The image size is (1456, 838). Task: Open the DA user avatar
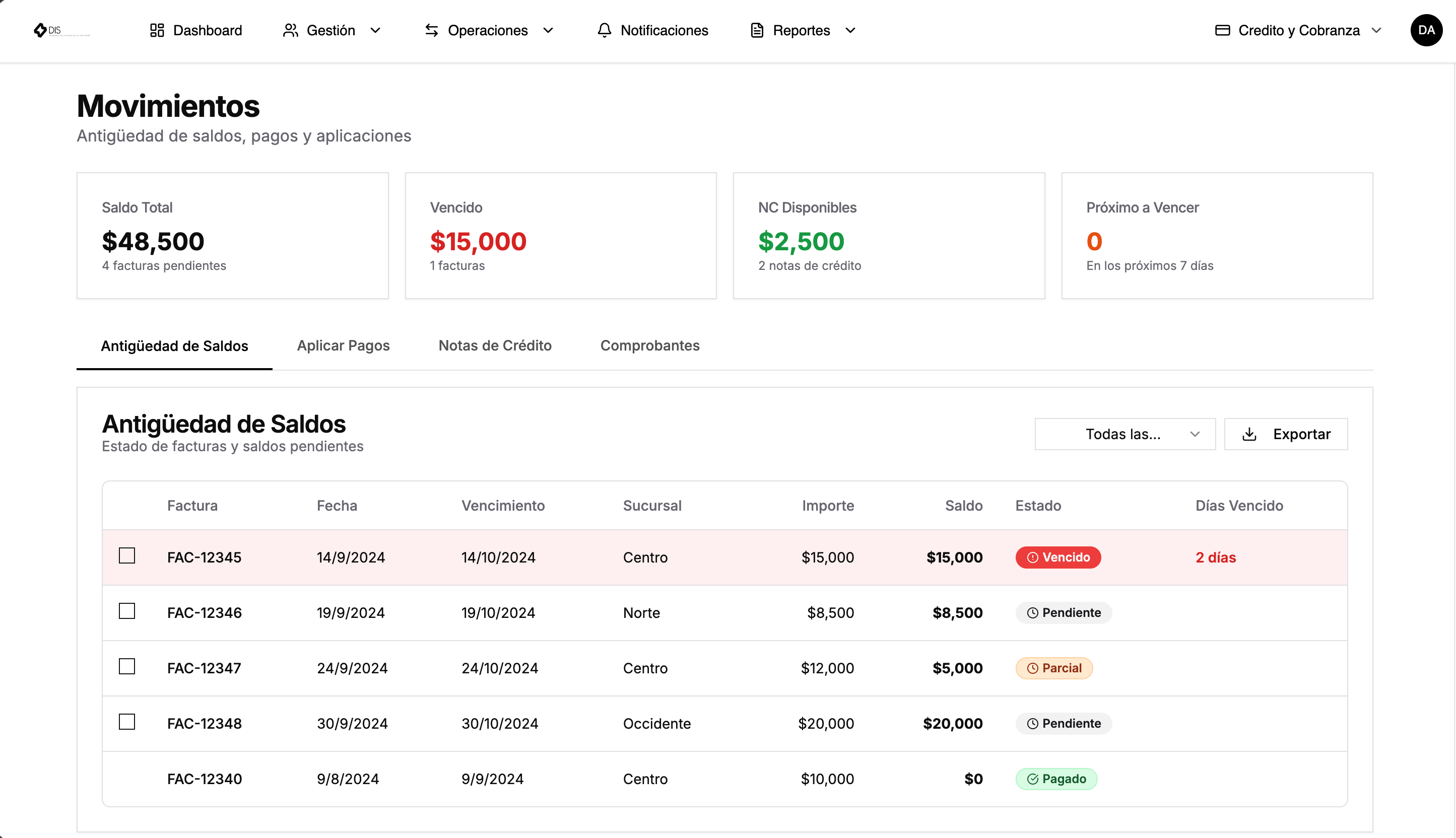1426,30
